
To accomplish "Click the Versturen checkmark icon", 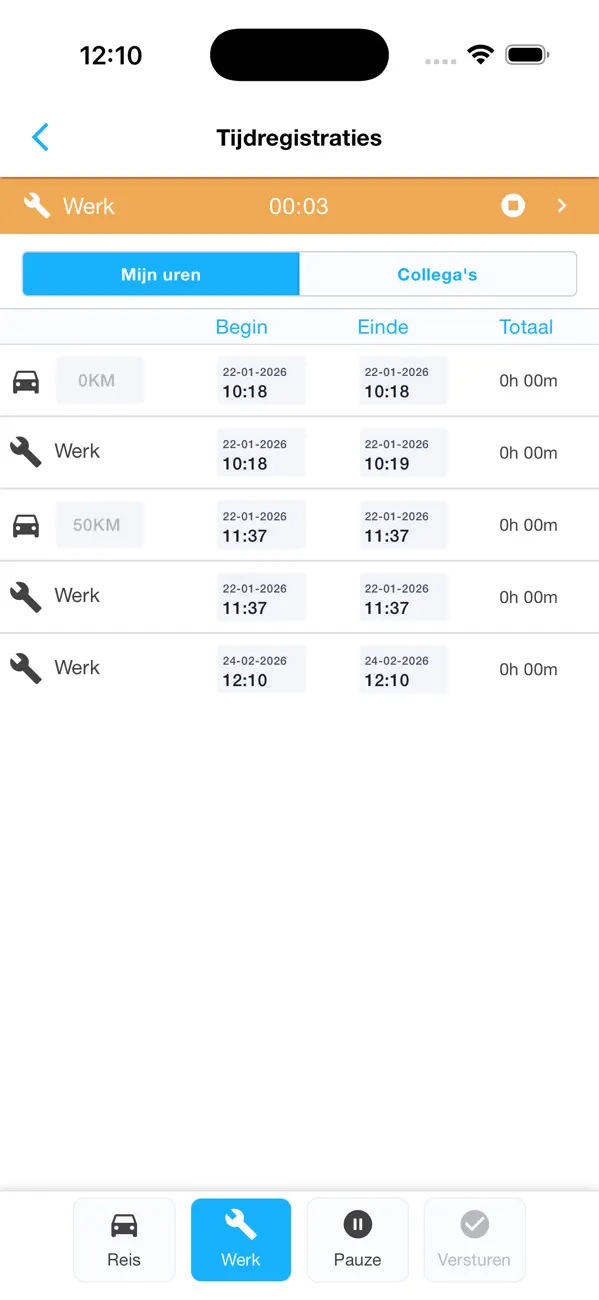I will click(x=474, y=1221).
